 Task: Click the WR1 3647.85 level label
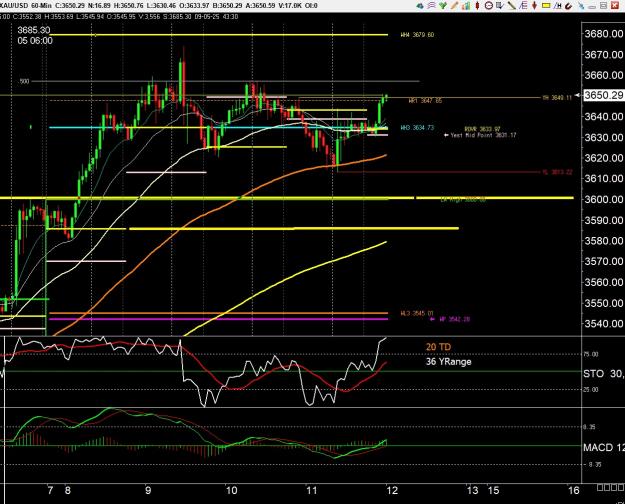click(x=425, y=101)
